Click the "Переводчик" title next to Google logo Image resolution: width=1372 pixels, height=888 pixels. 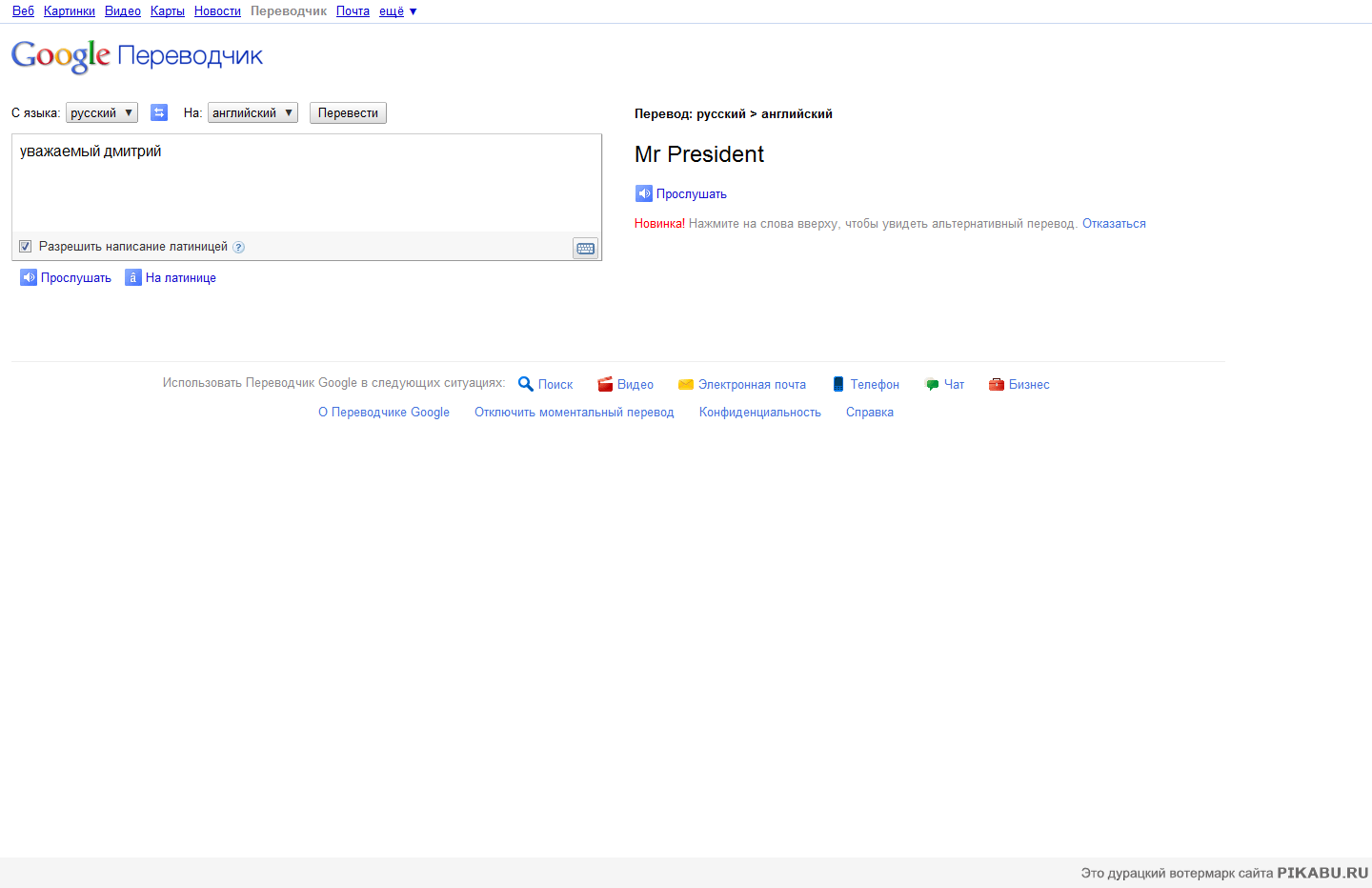point(190,56)
